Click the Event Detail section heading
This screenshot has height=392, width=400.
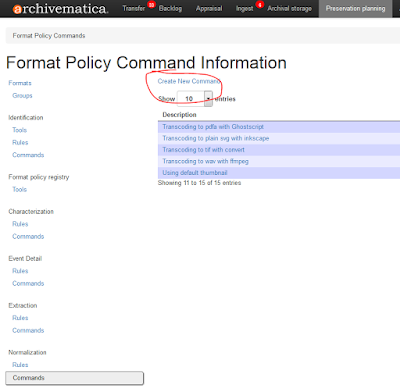pos(25,259)
